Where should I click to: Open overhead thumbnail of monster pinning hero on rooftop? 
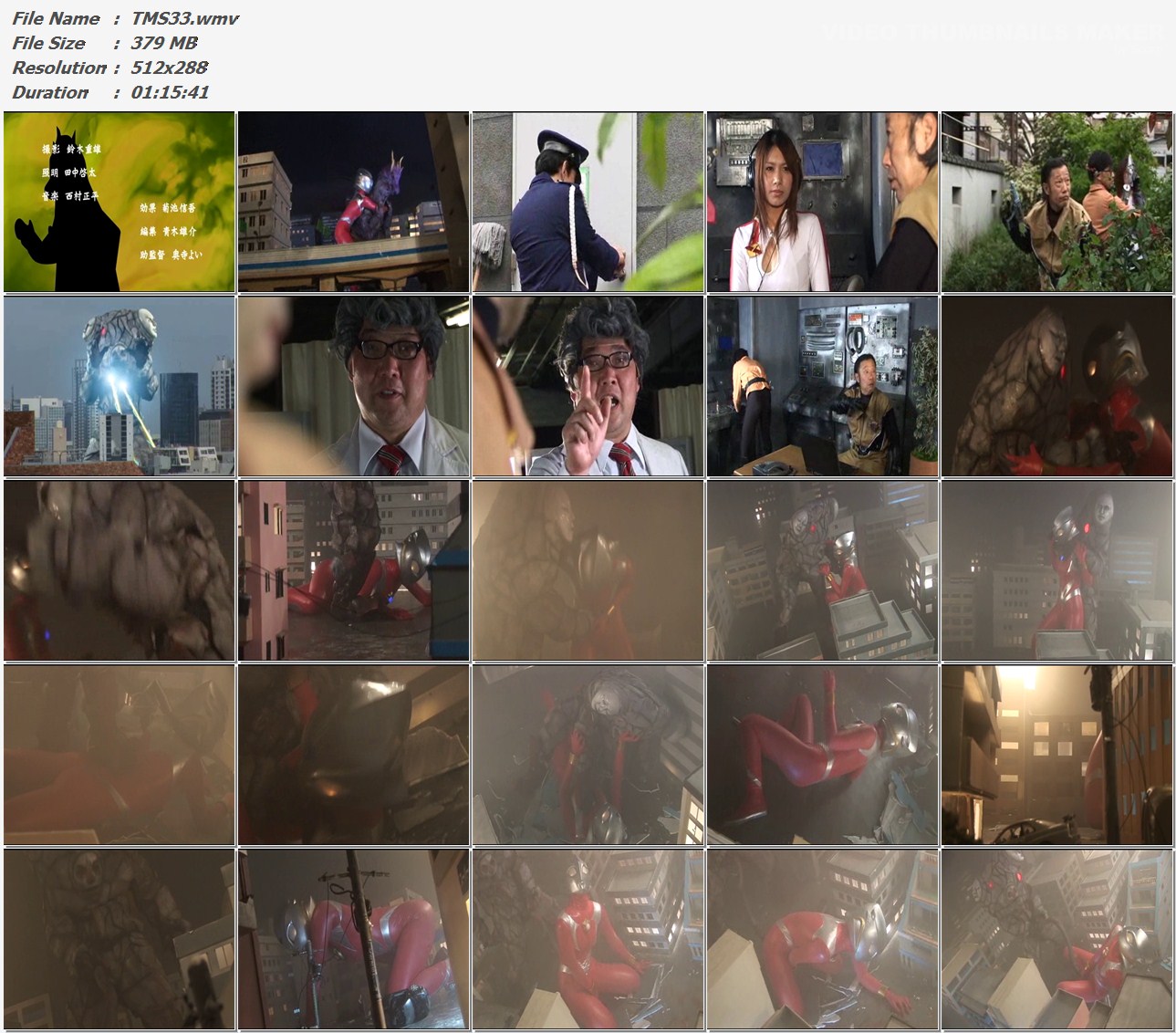tap(823, 570)
